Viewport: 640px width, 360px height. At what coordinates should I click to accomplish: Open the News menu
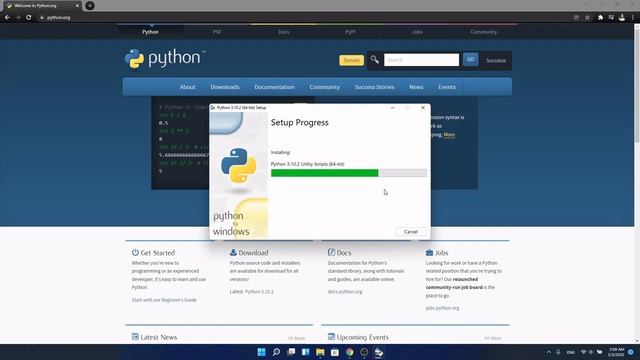[416, 87]
